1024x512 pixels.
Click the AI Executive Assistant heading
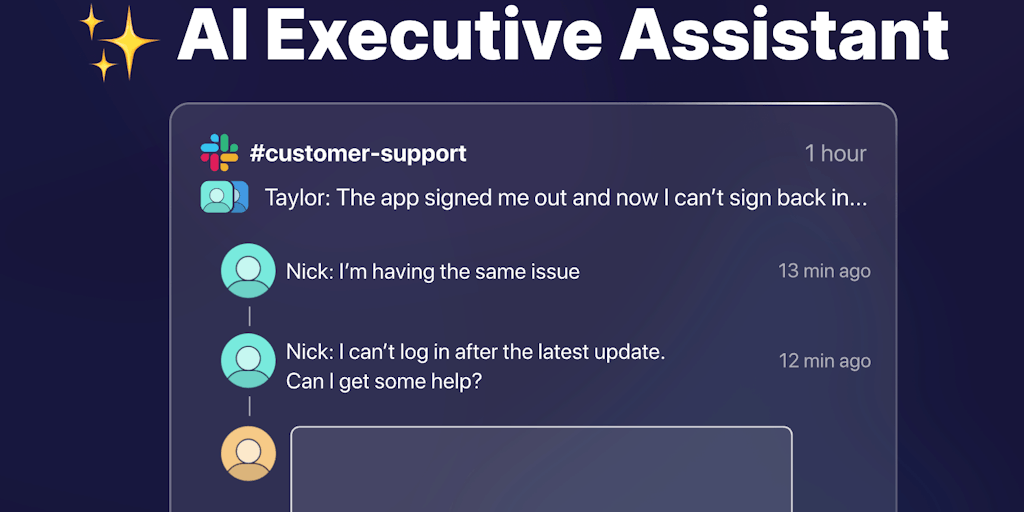[x=562, y=35]
